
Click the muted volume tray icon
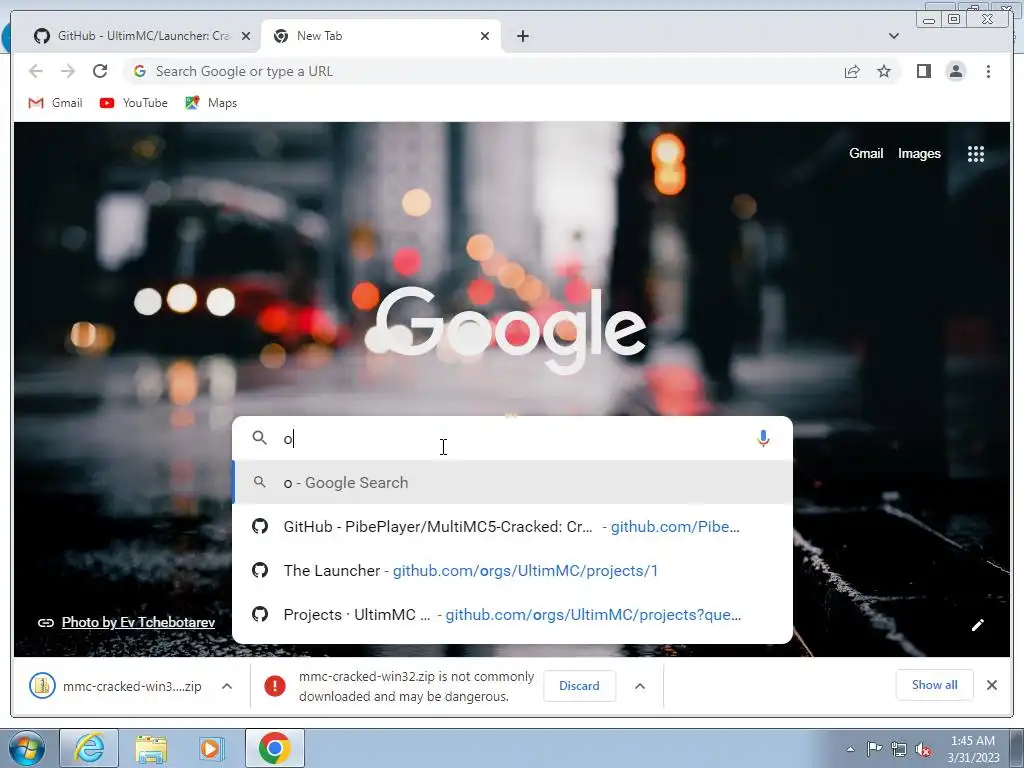click(x=923, y=750)
